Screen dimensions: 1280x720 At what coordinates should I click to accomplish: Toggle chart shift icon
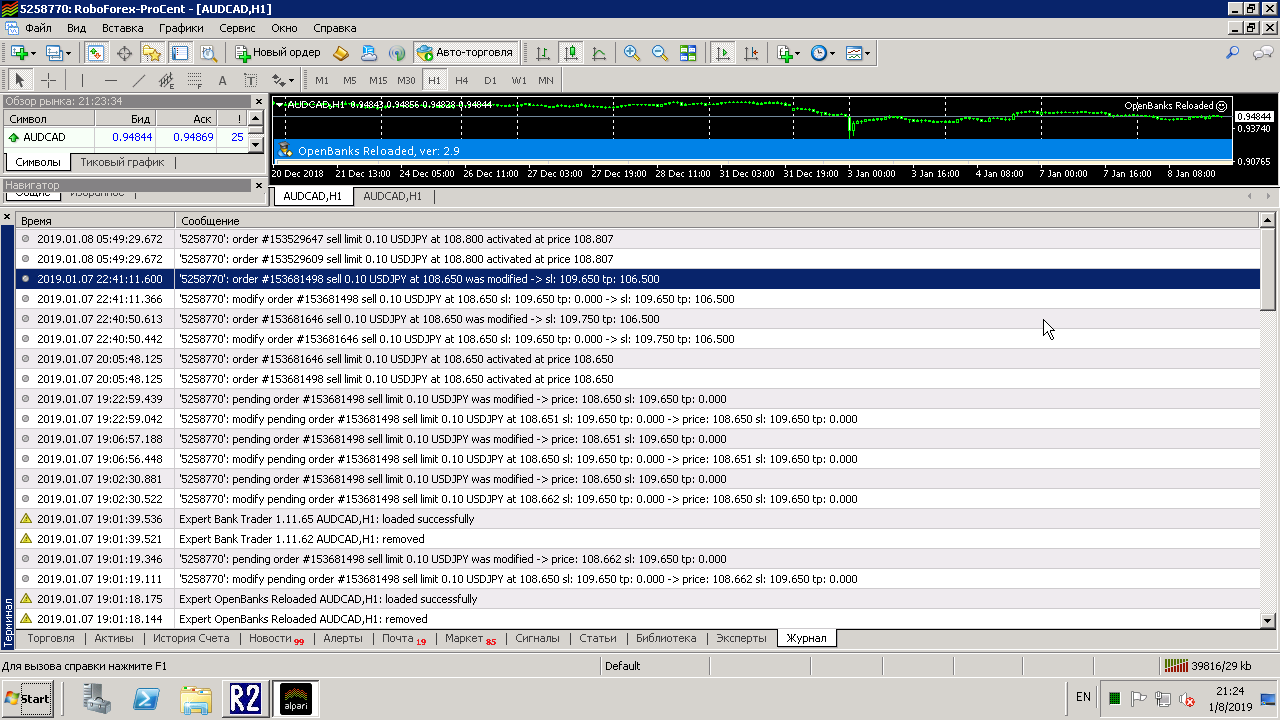(x=751, y=53)
